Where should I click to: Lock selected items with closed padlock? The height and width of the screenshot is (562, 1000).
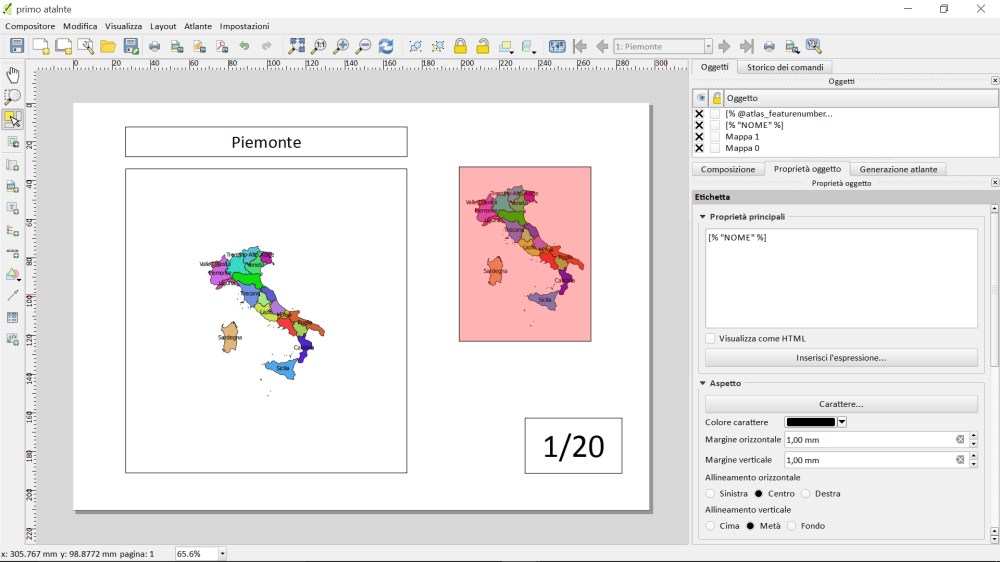coord(460,46)
